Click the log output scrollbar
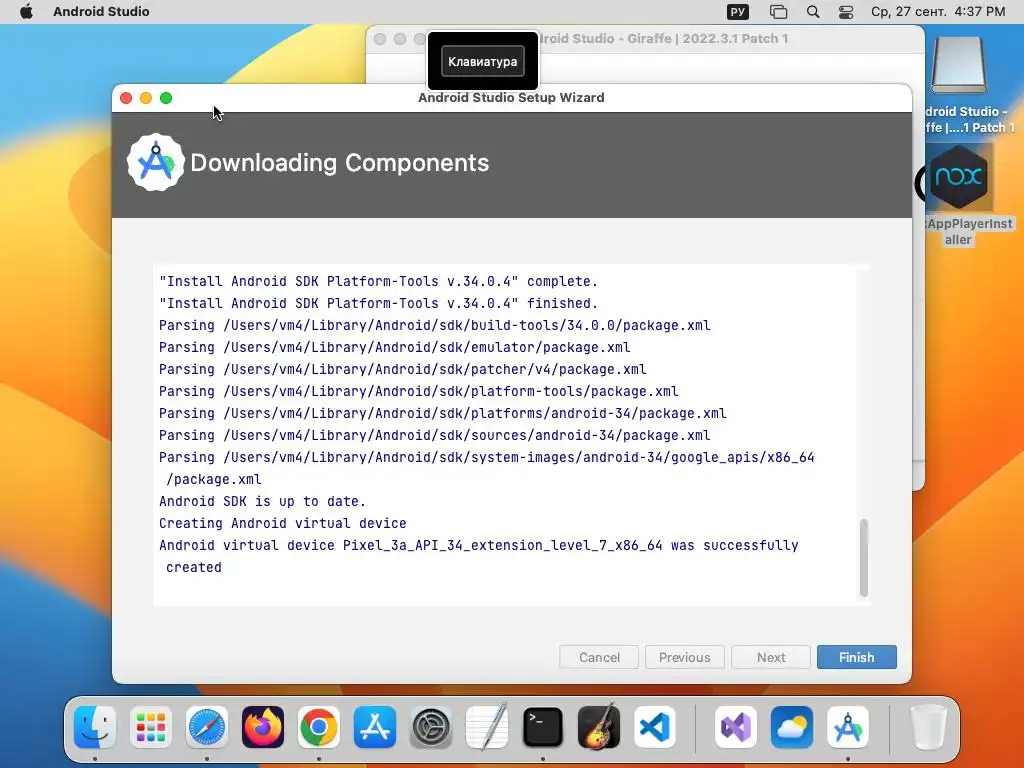The height and width of the screenshot is (768, 1024). pyautogui.click(x=863, y=557)
